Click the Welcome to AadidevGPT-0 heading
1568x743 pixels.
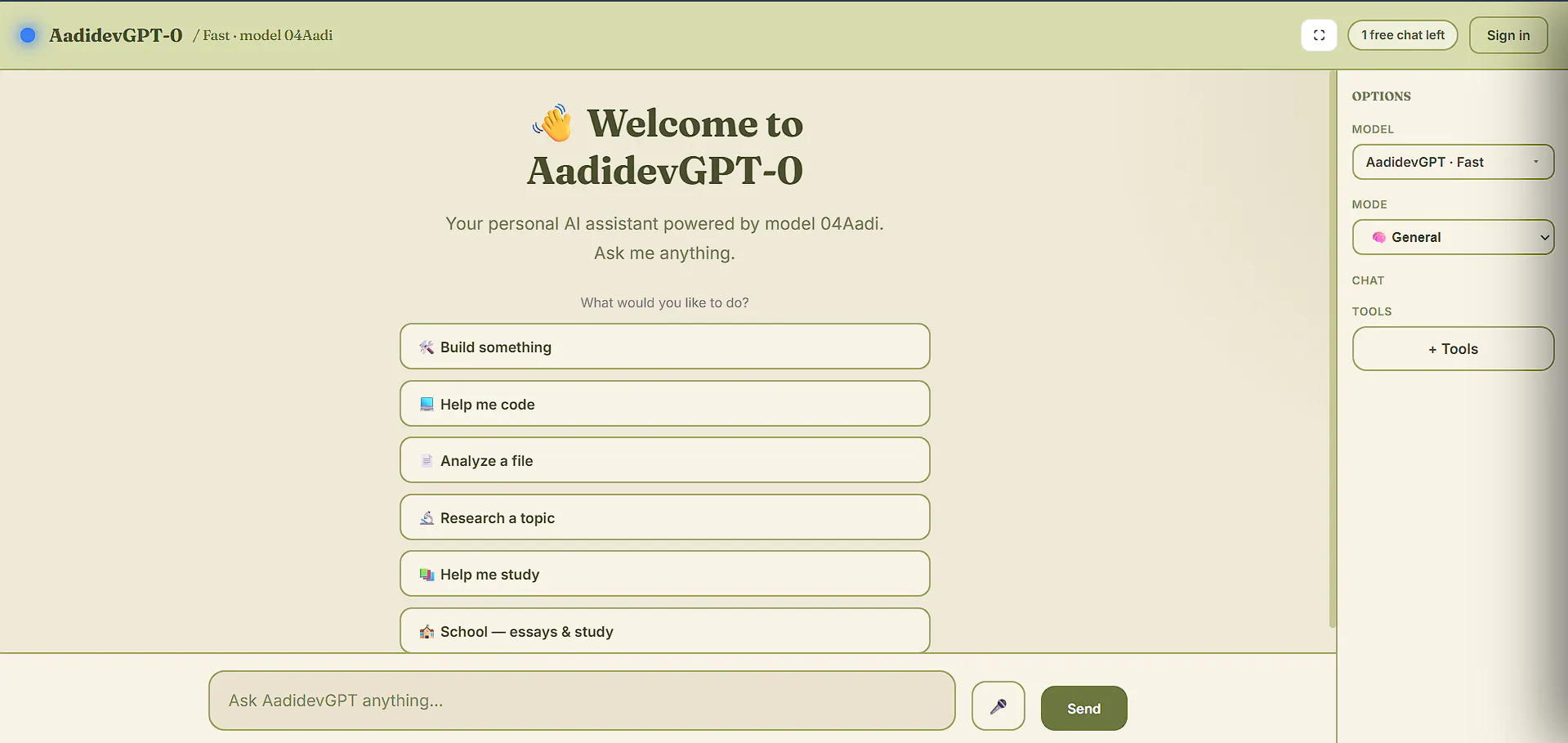click(x=665, y=147)
